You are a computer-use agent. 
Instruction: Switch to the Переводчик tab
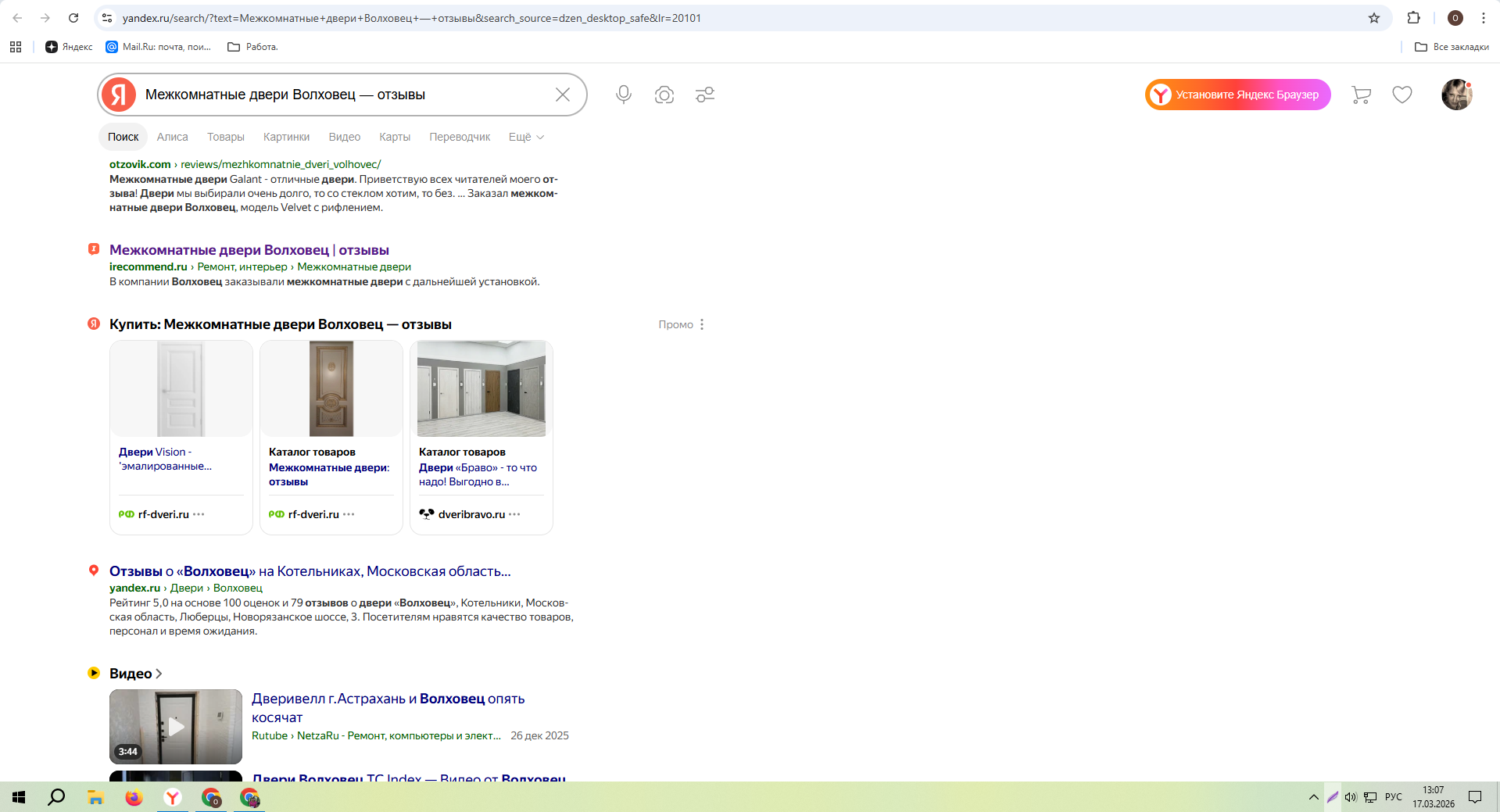tap(460, 137)
